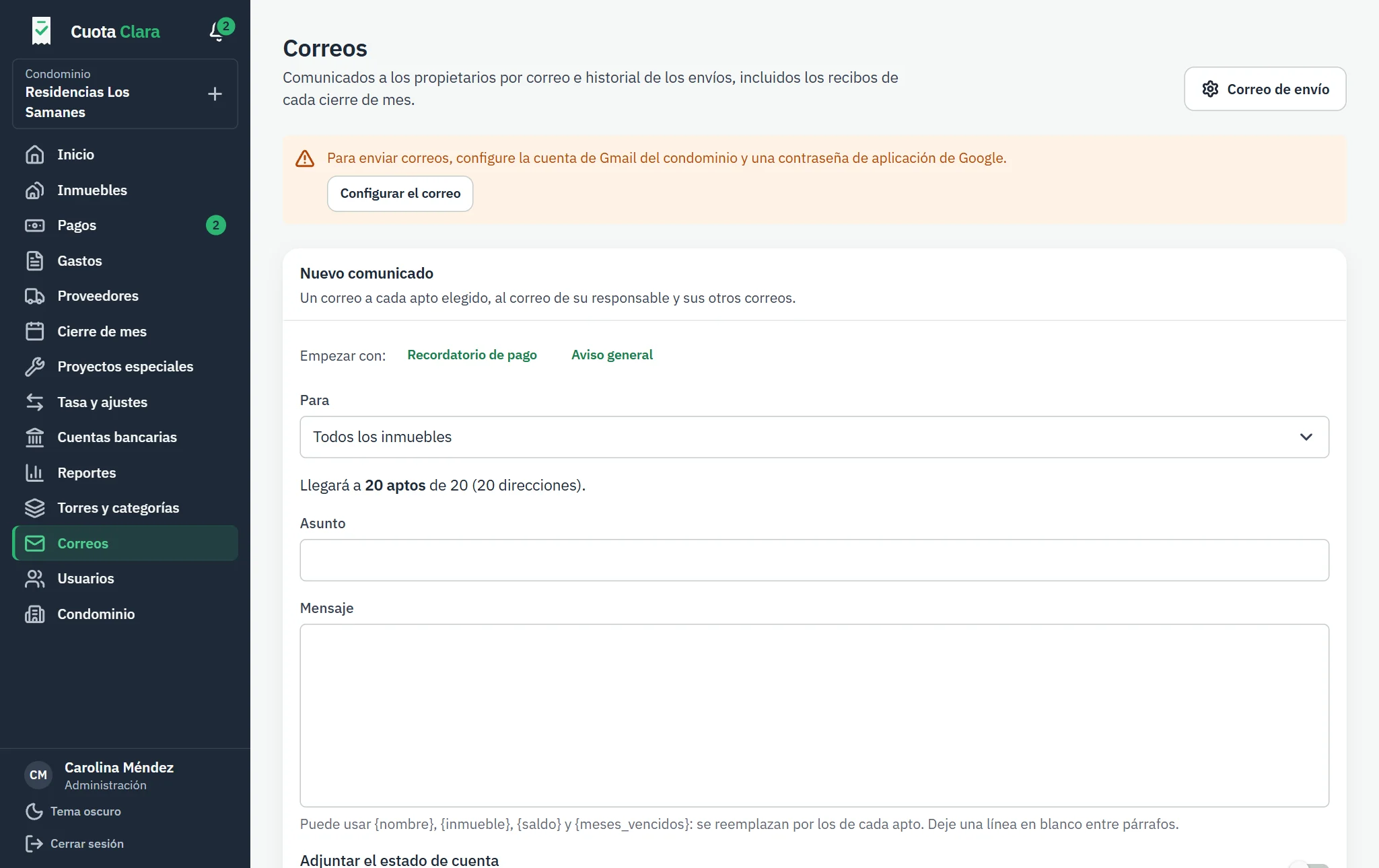Open Cierre de mes page
Viewport: 1379px width, 868px height.
click(125, 332)
